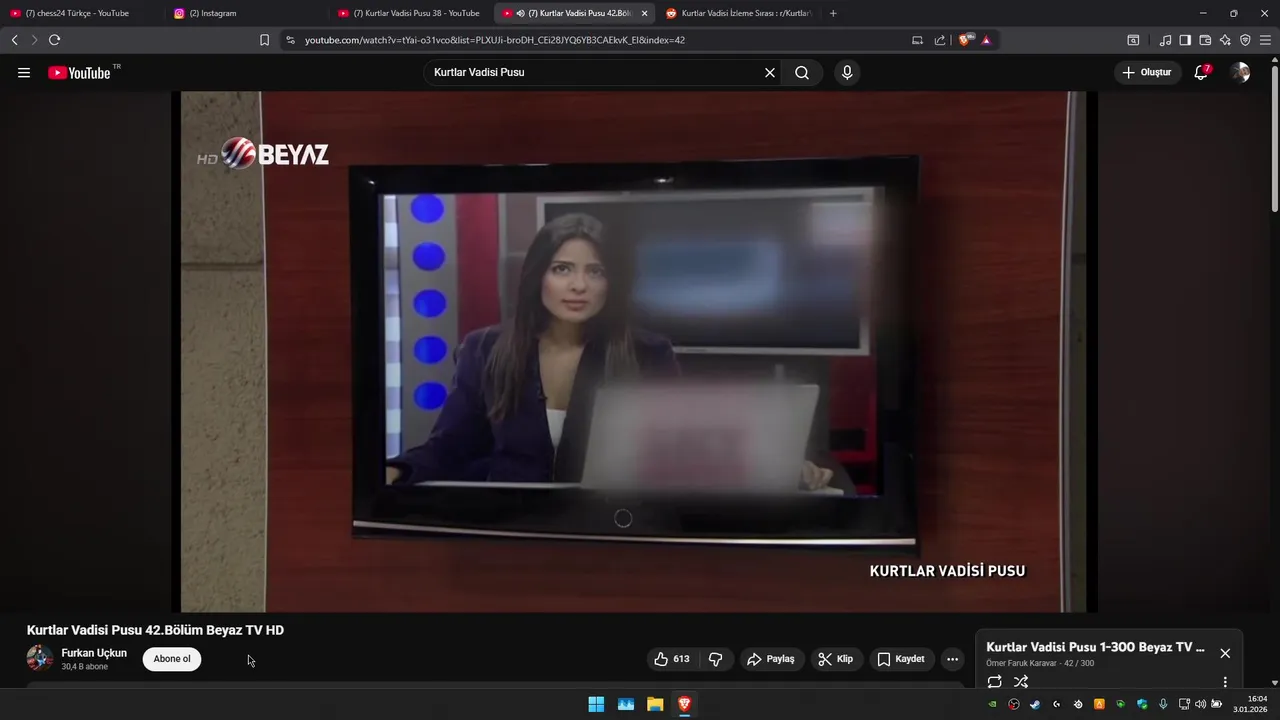Open Brave Leo AI sparkle icon
This screenshot has width=1280, height=720.
(1225, 40)
